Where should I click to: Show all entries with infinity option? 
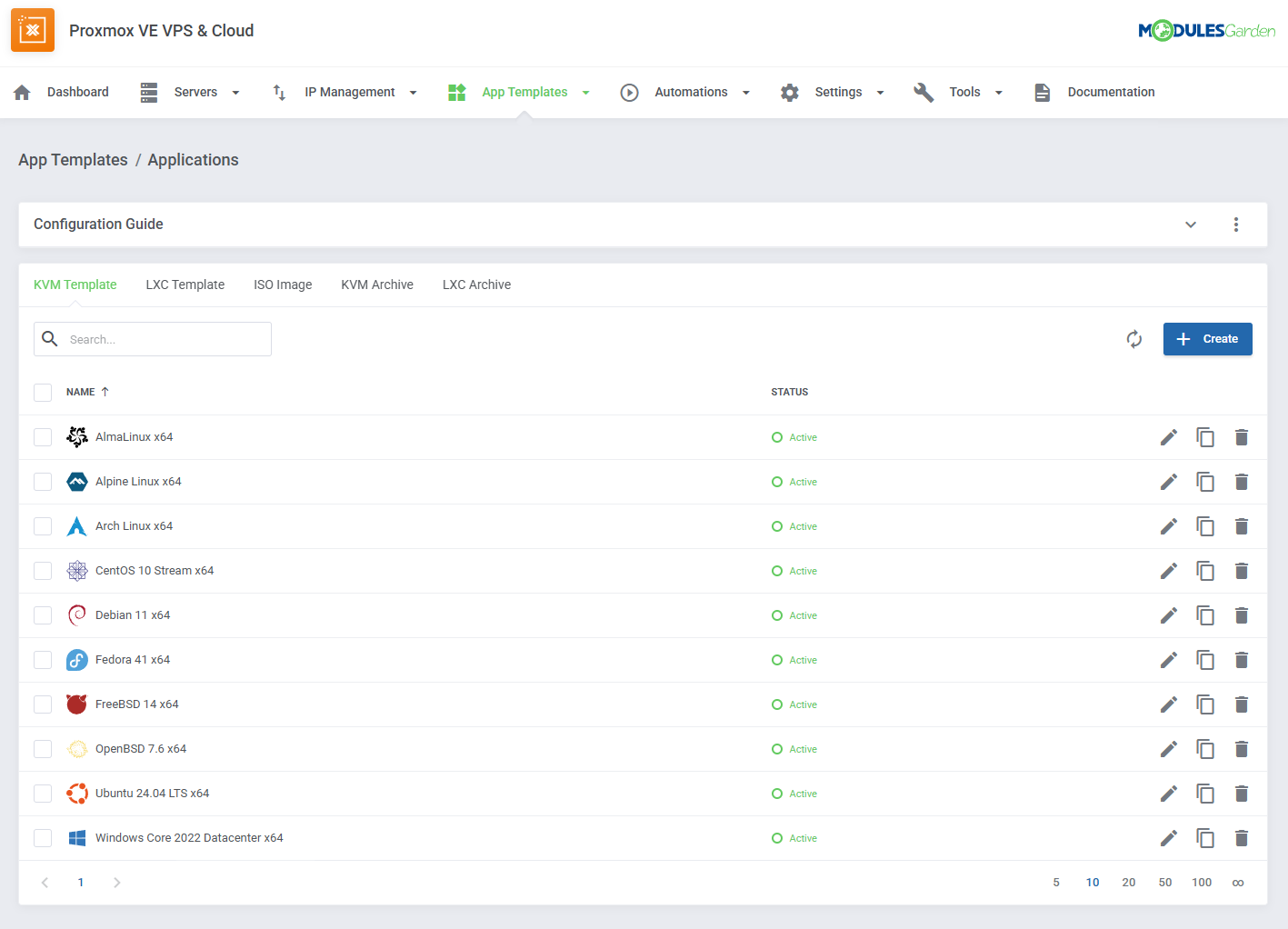pos(1238,883)
